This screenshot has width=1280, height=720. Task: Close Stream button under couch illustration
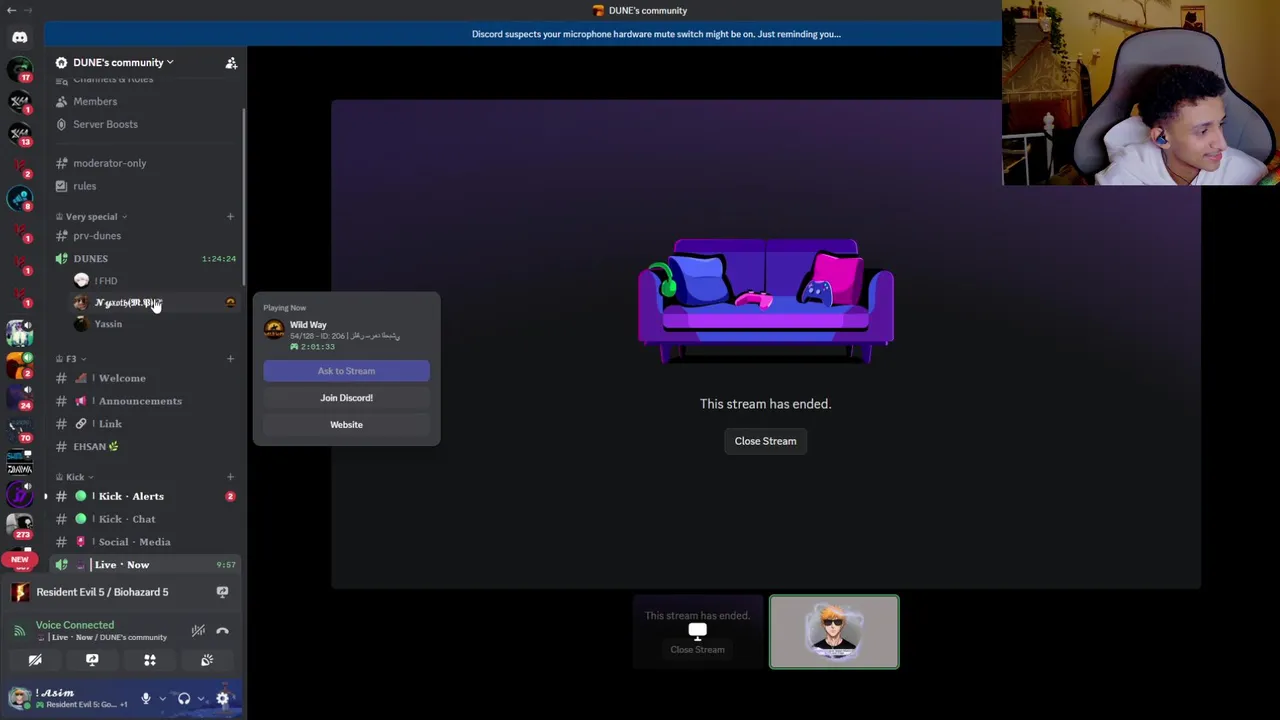point(765,441)
